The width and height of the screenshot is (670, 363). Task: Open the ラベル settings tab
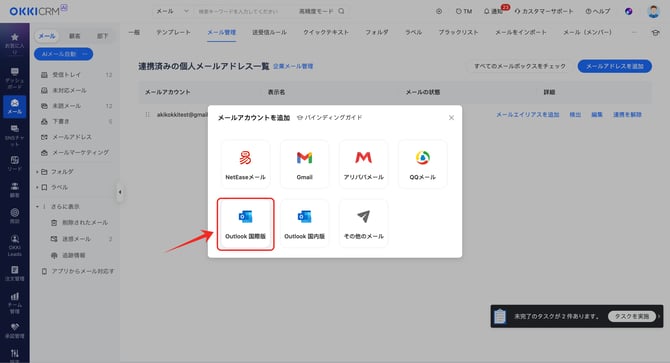(x=413, y=32)
